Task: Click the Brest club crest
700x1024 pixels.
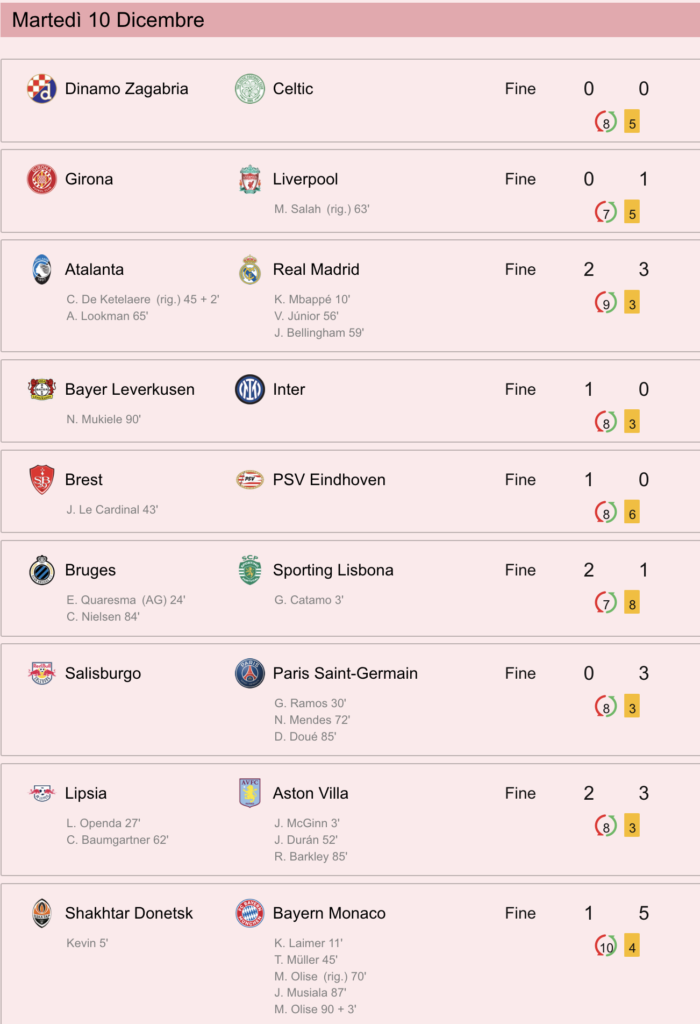Action: pyautogui.click(x=42, y=480)
